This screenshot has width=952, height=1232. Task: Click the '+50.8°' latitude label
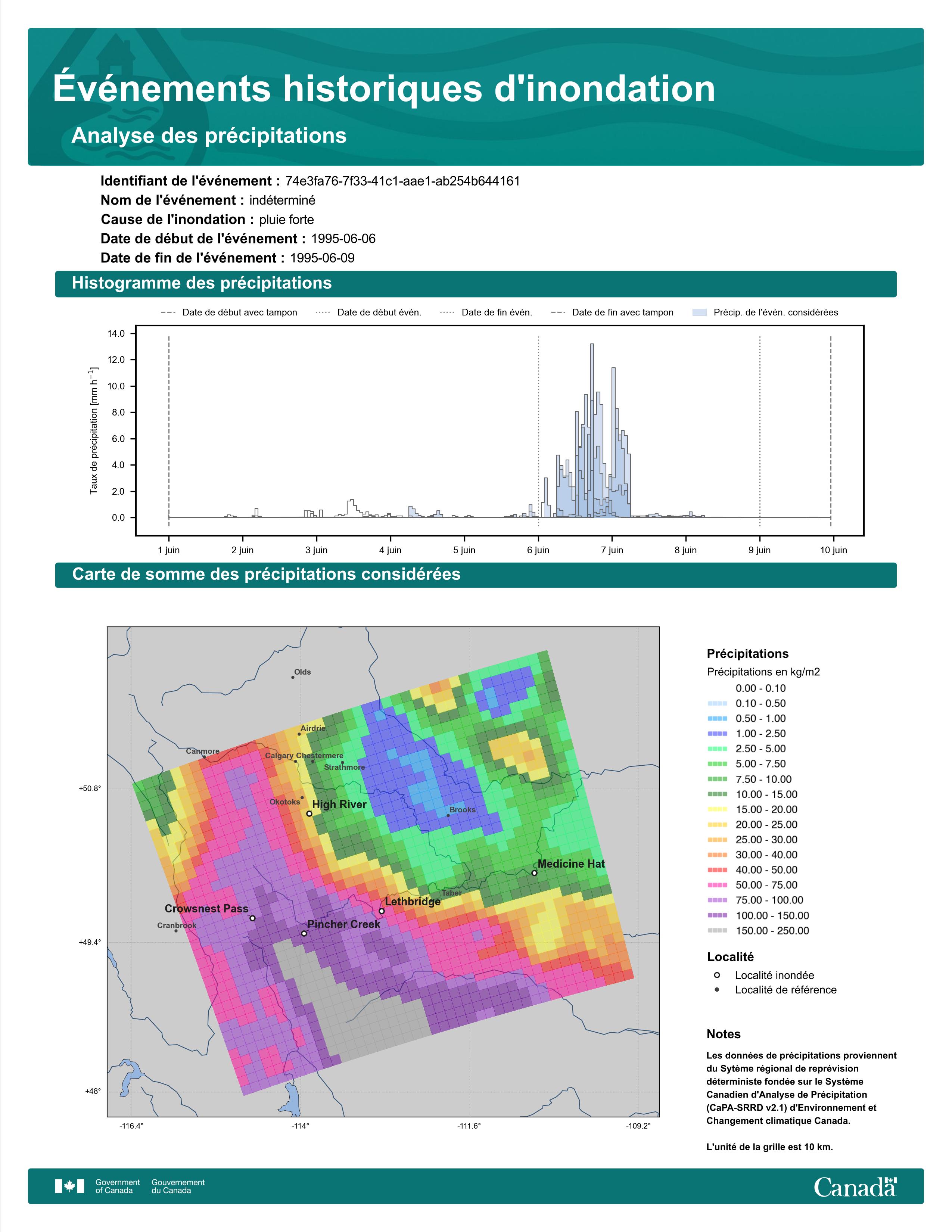click(x=90, y=788)
